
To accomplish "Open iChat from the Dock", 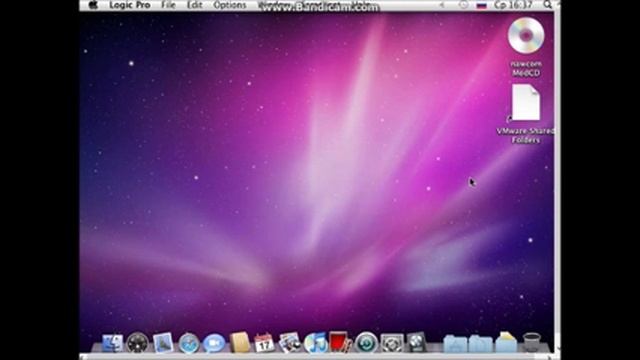I will tap(214, 343).
